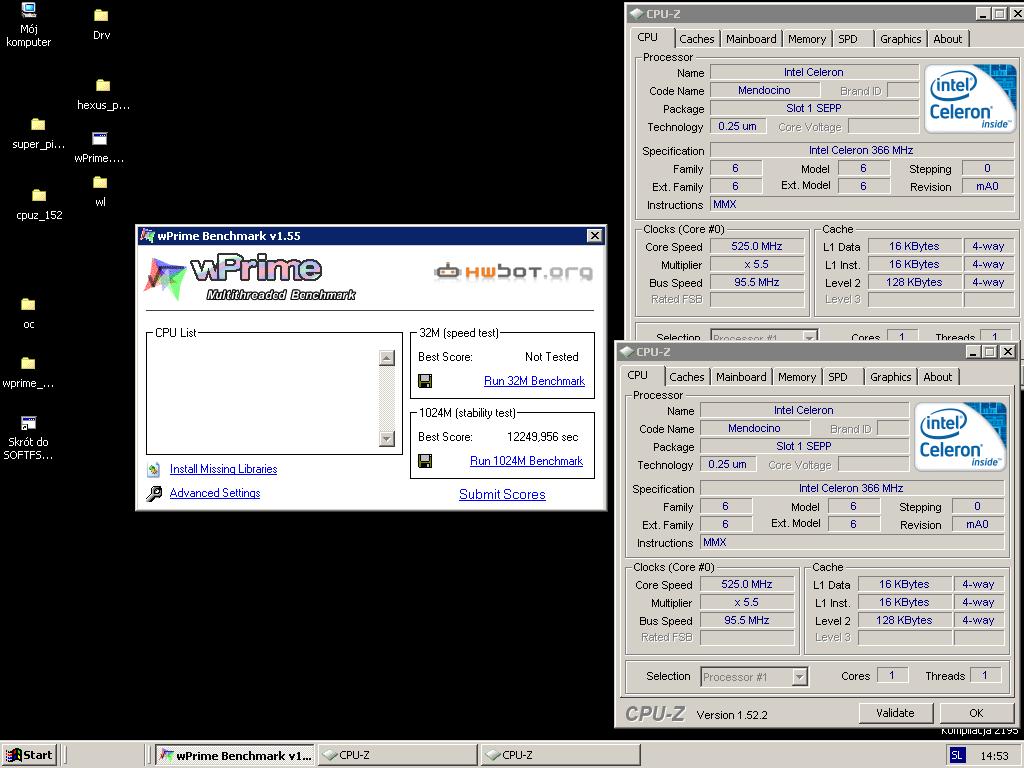Open Mainboard tab in back CPU-Z window
The image size is (1024, 768).
751,39
